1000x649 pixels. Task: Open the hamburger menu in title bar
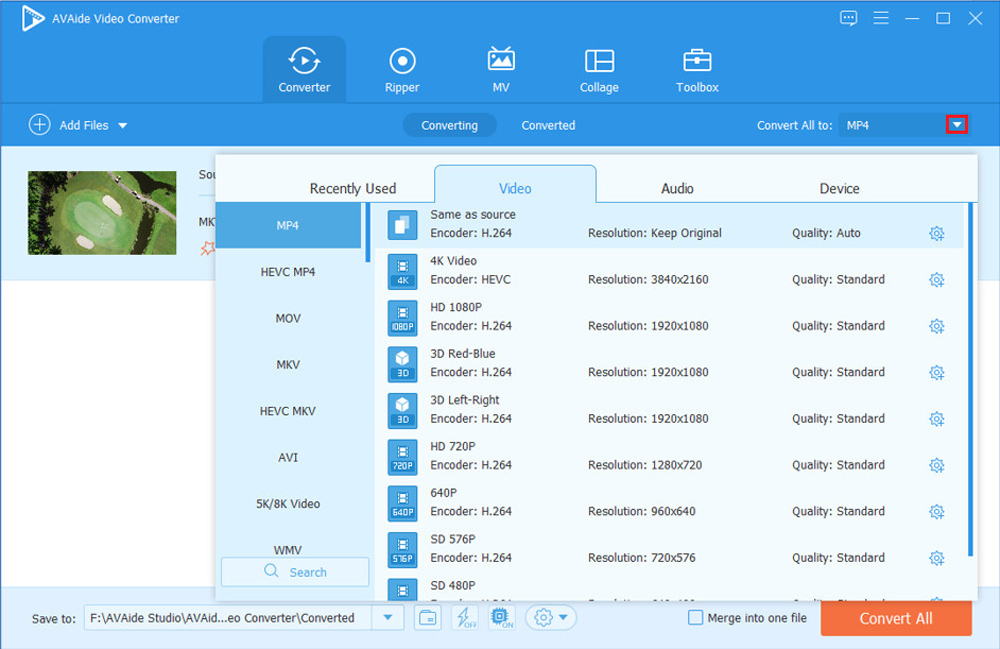pos(881,18)
